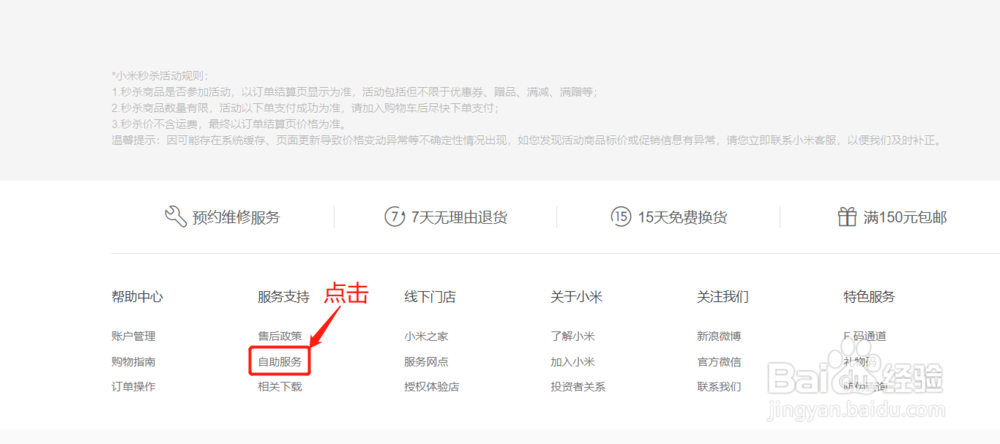Go to 订单操作 help page
The width and height of the screenshot is (1000, 444).
[x=133, y=387]
